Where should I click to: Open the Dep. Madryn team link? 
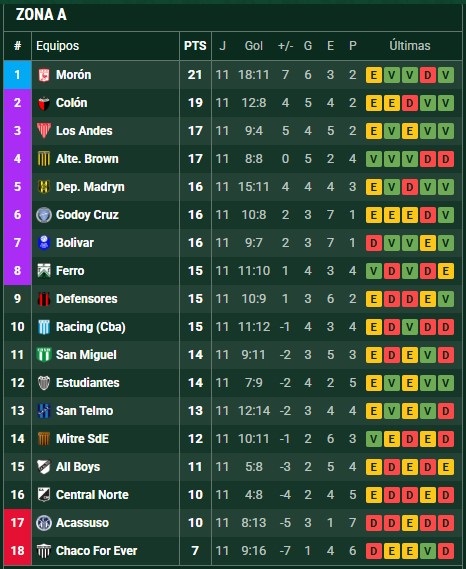(90, 187)
